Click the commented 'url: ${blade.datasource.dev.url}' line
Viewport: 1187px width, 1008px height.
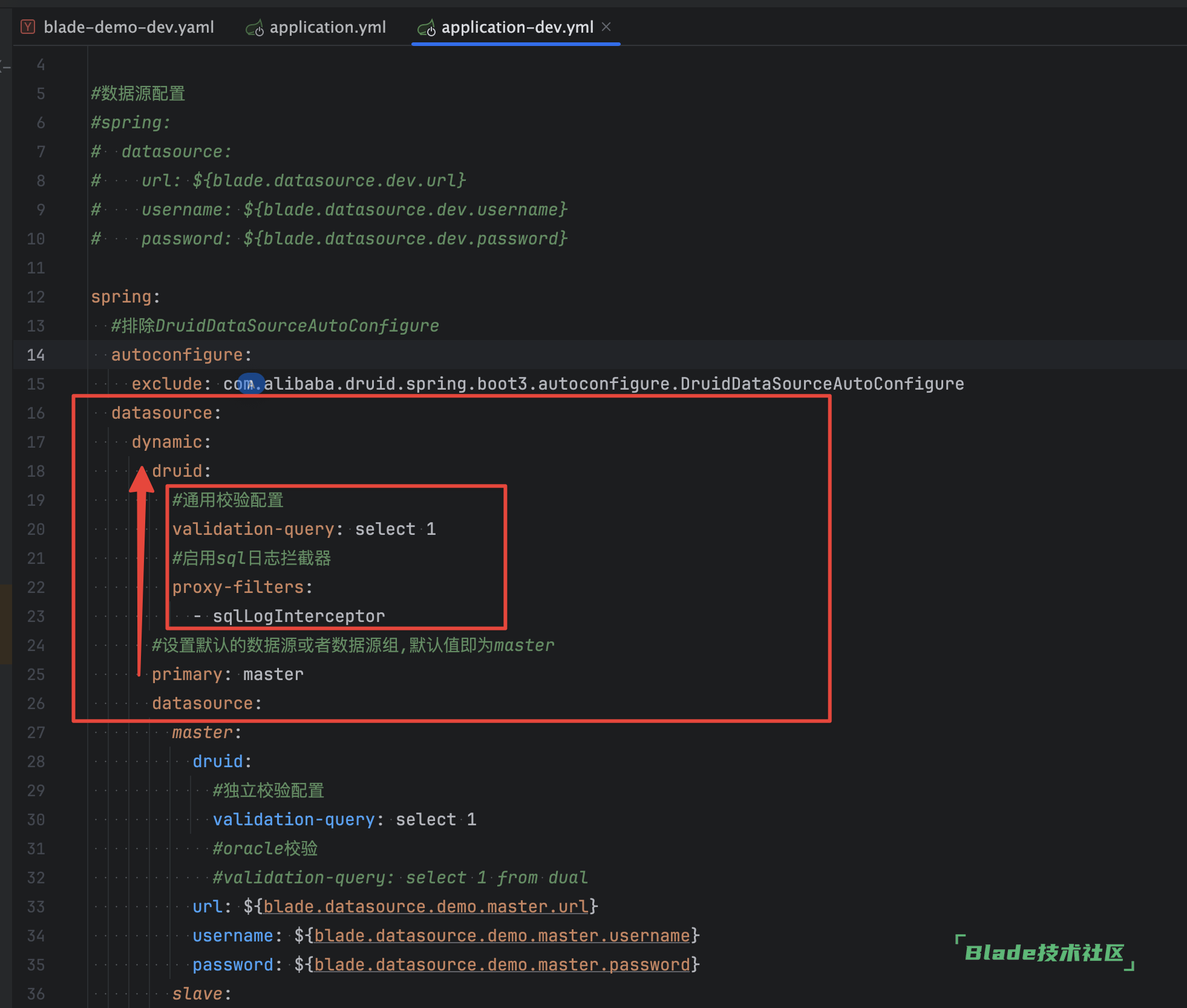tap(278, 180)
